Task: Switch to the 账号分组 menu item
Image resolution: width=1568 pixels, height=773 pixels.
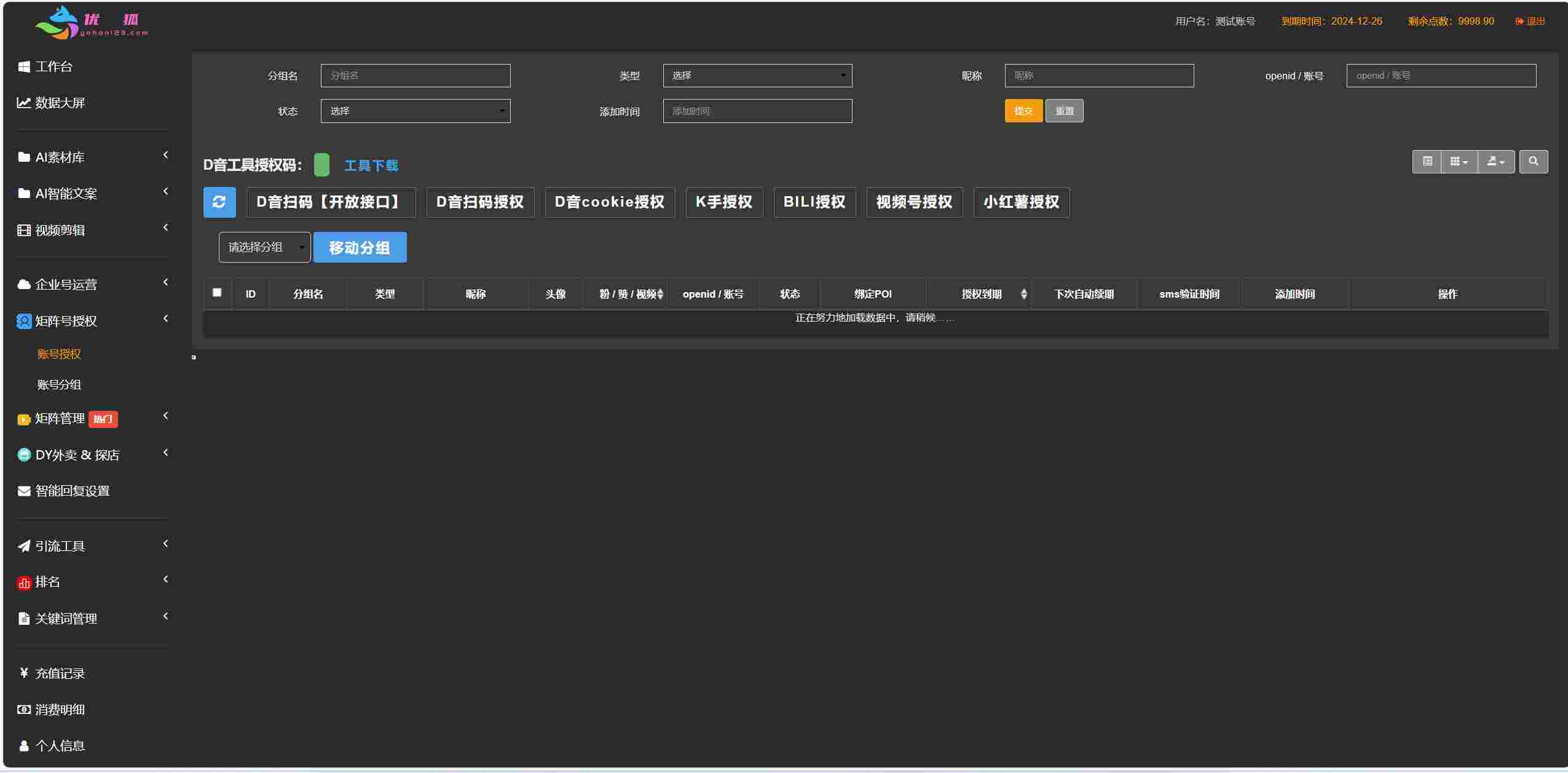Action: [59, 384]
